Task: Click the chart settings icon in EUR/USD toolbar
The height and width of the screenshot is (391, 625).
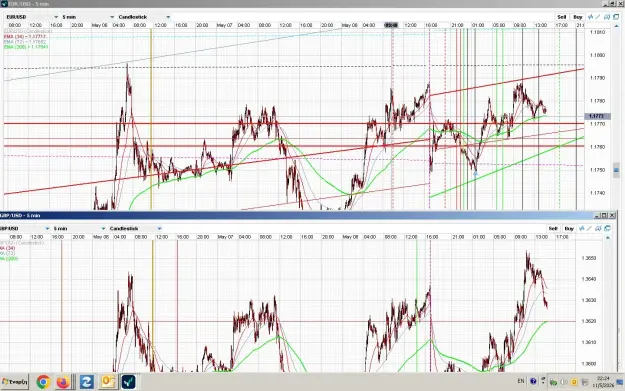Action: pyautogui.click(x=607, y=17)
